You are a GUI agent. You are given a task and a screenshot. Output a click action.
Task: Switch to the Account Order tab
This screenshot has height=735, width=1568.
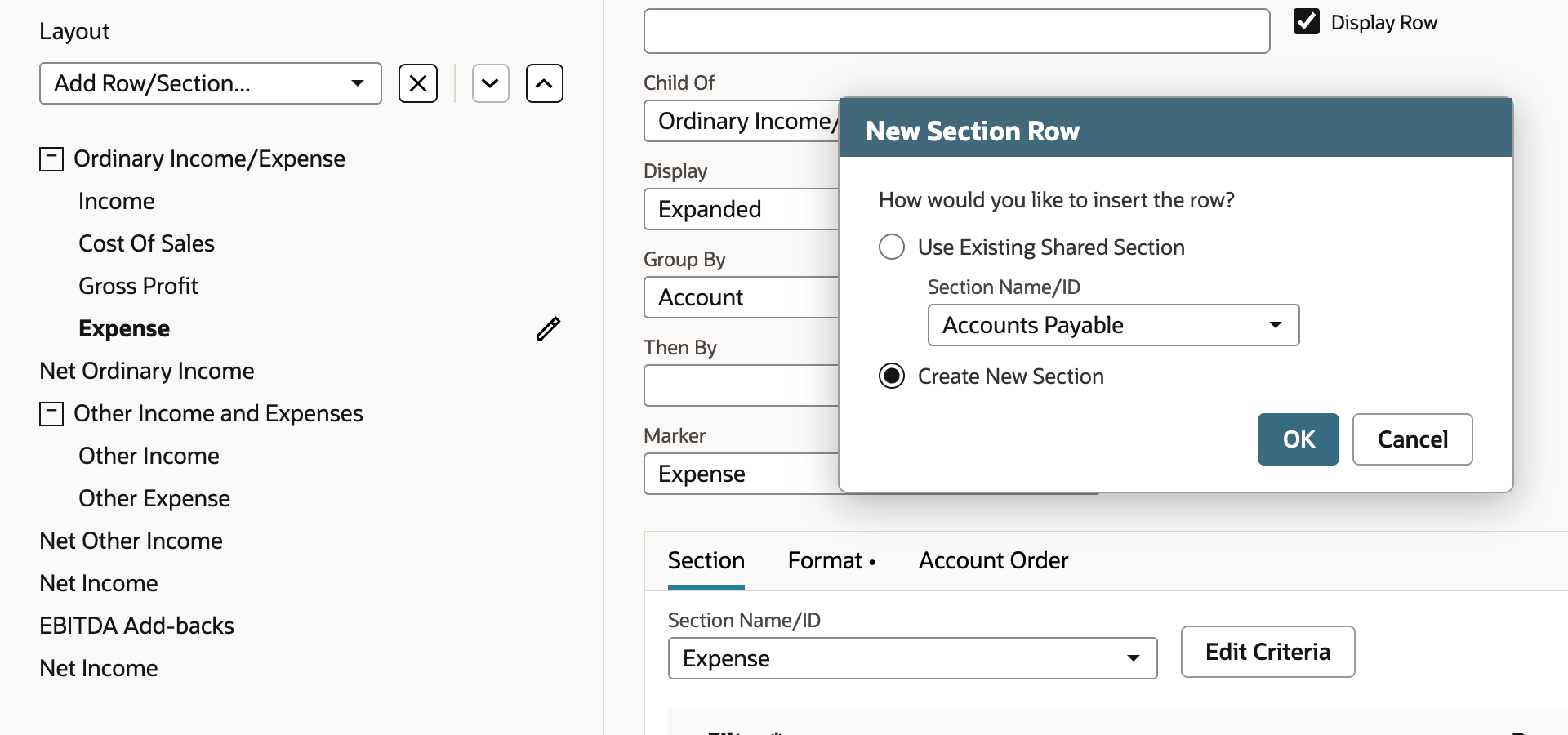pyautogui.click(x=993, y=560)
